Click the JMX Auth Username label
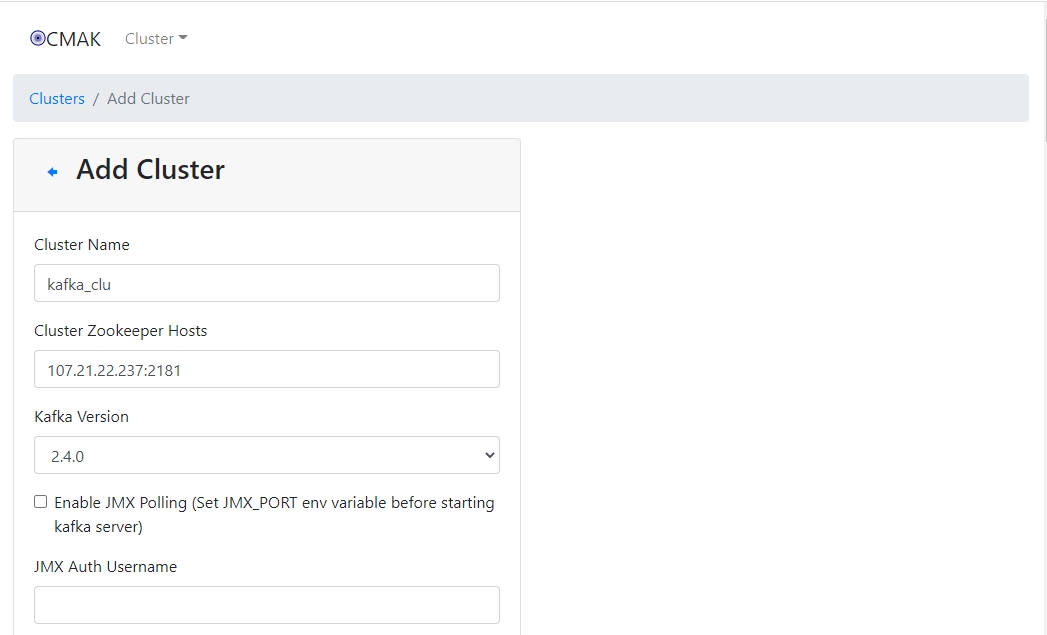Image resolution: width=1047 pixels, height=635 pixels. point(105,567)
